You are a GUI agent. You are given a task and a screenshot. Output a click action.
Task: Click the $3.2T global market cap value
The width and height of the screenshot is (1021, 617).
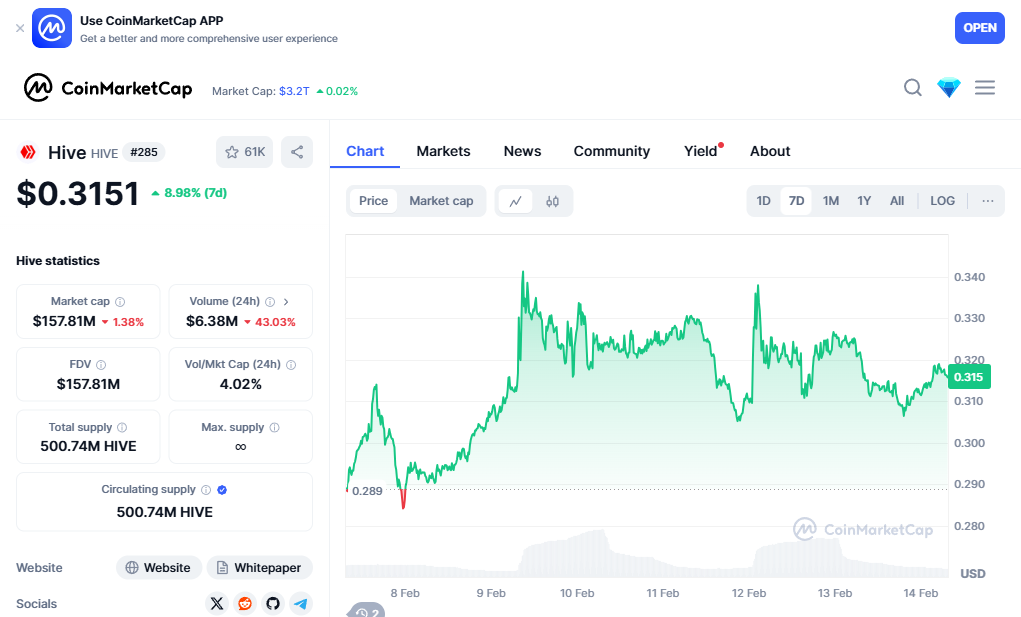click(x=294, y=91)
